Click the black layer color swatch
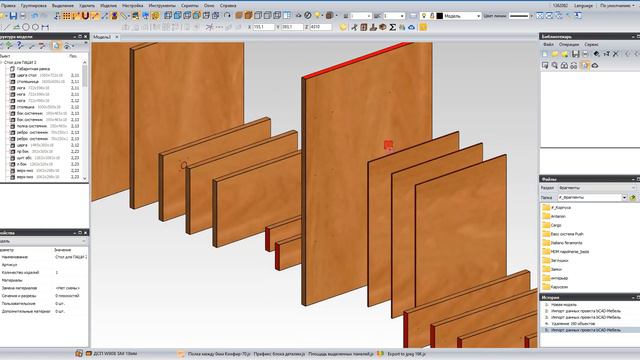The image size is (640, 360). tap(440, 16)
